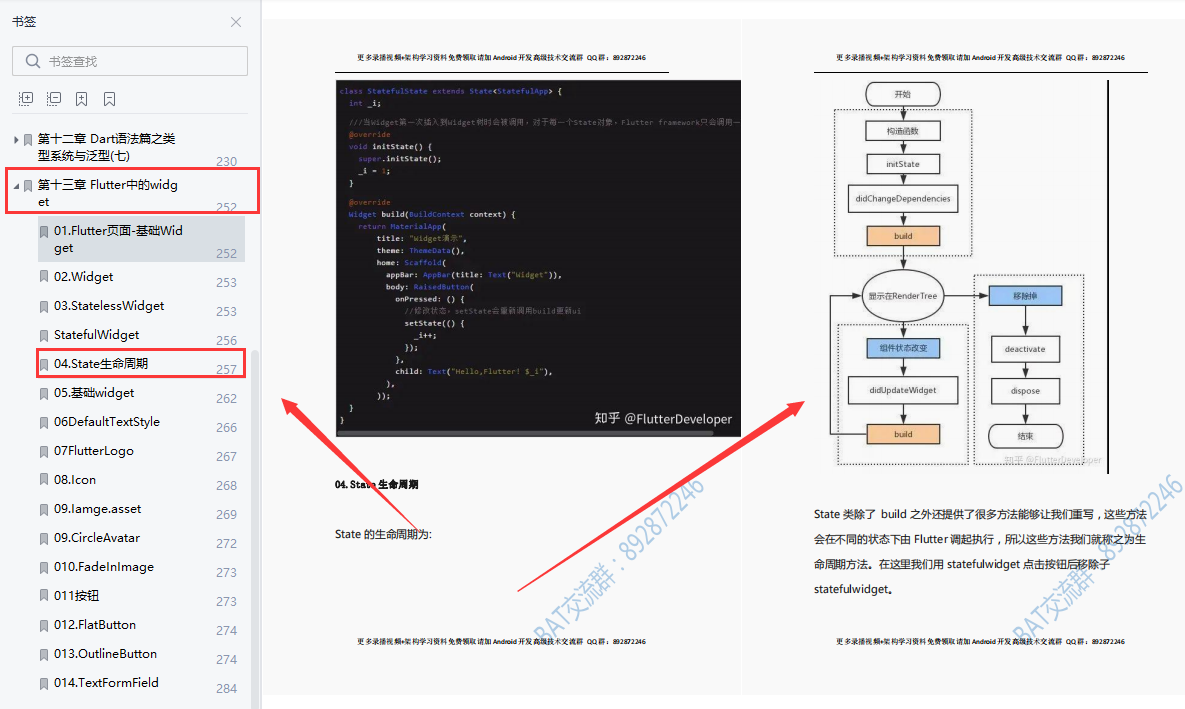Click the delete bookmark icon
1185x709 pixels.
click(110, 99)
